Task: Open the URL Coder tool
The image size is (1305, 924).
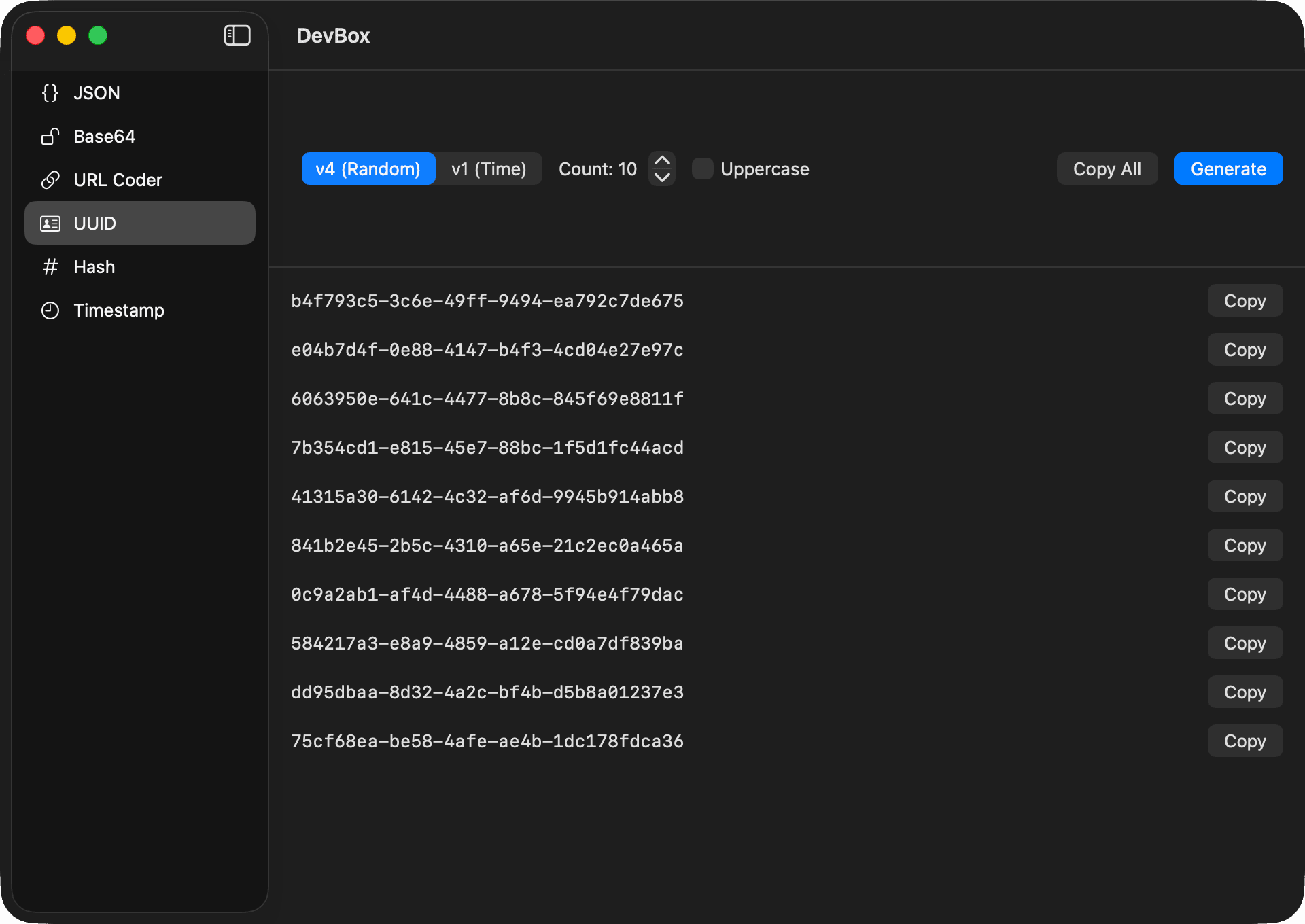Action: (x=140, y=180)
